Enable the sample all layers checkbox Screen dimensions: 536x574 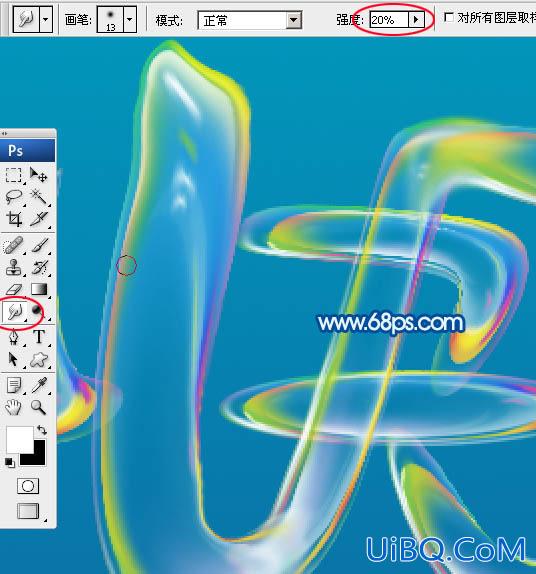pos(448,17)
